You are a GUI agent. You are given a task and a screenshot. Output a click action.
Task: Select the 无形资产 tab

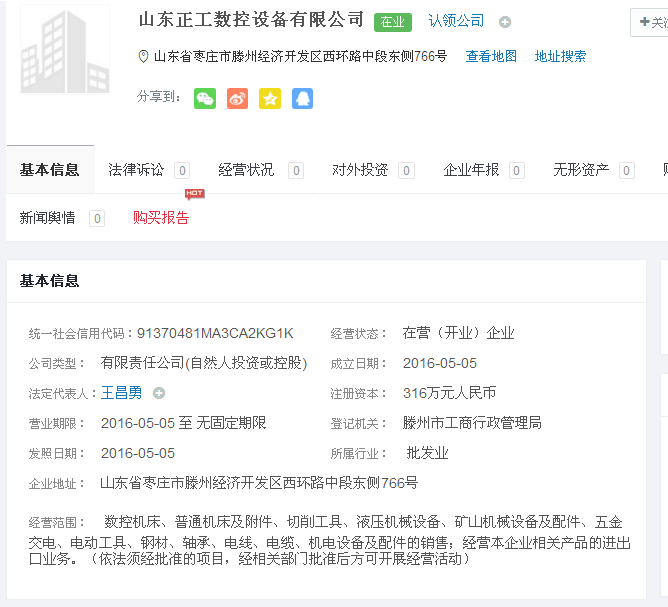click(581, 170)
